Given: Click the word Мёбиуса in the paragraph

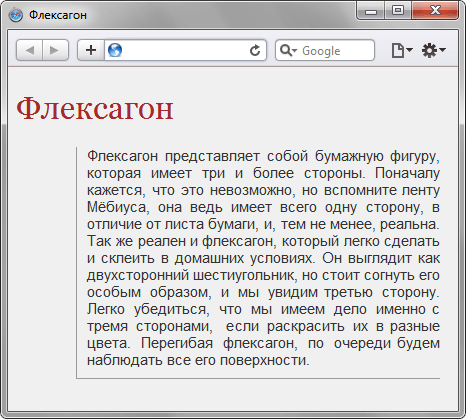Looking at the screenshot, I should (116, 207).
